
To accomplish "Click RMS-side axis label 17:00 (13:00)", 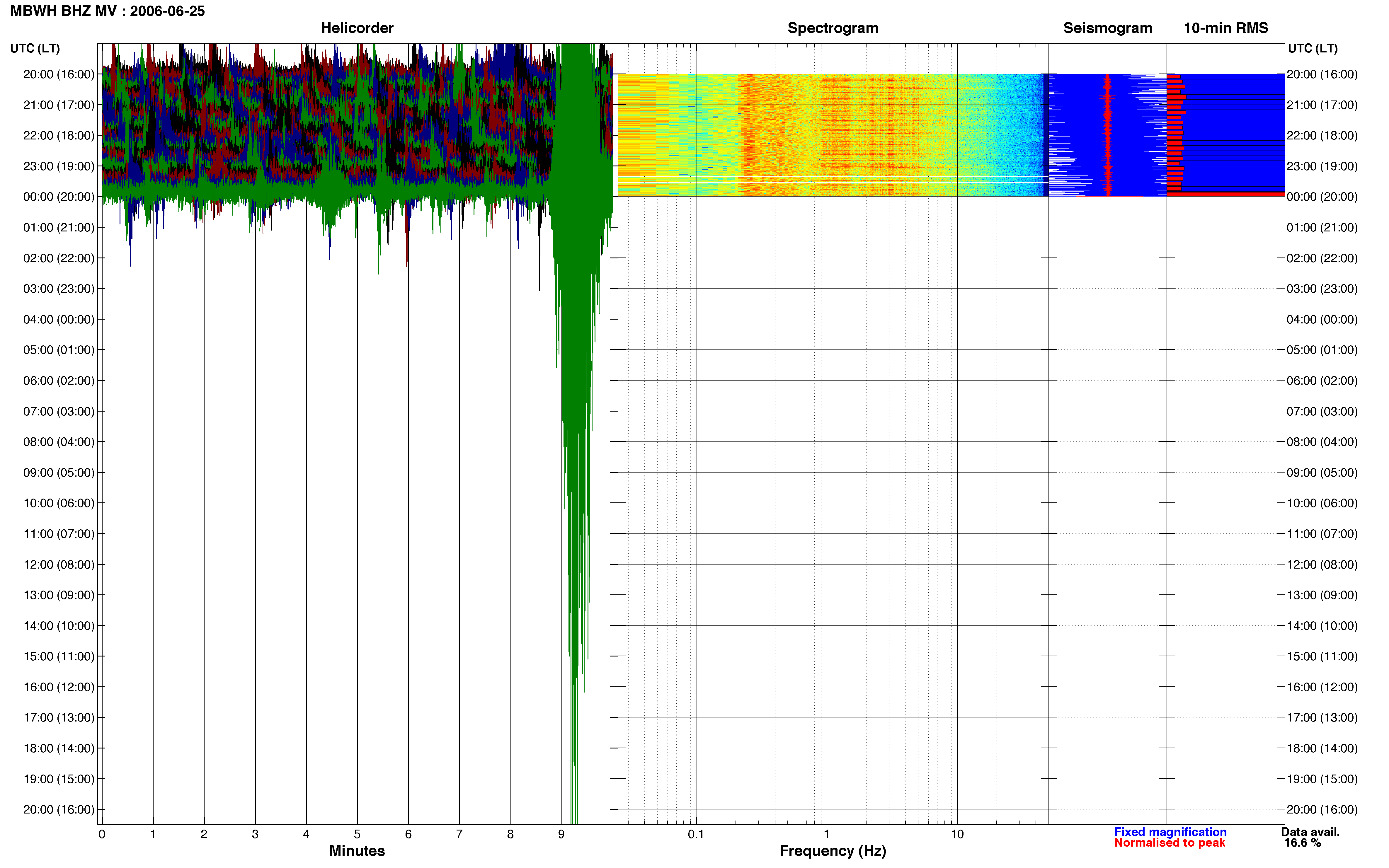I will pos(1322,718).
